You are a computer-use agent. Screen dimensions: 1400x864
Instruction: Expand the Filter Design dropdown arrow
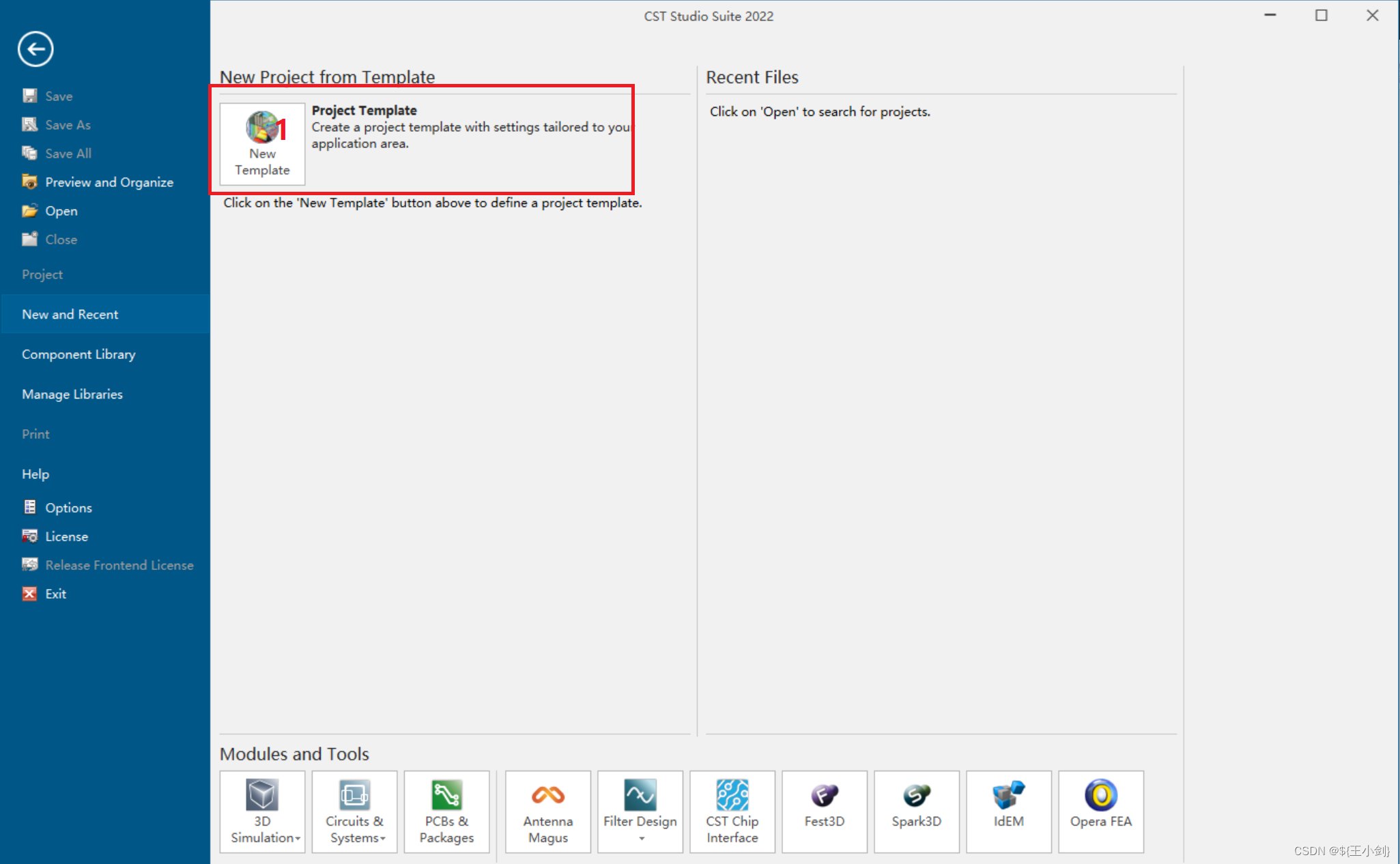[x=641, y=839]
